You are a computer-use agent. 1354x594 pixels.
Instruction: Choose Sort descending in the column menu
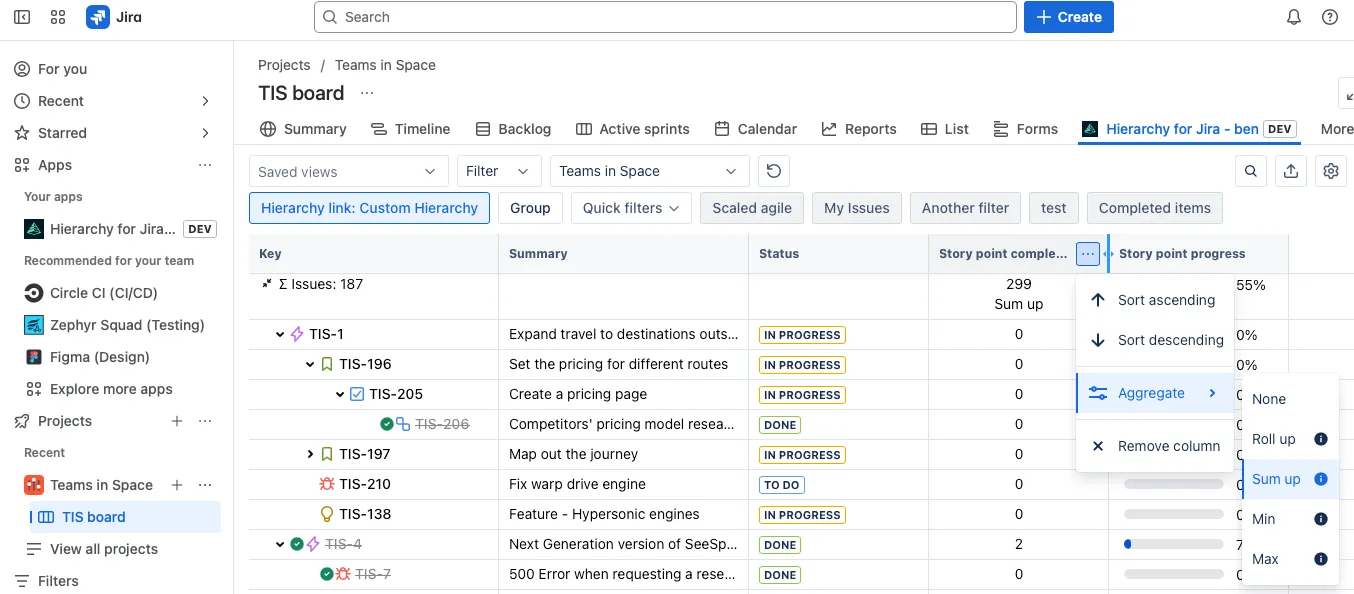[1155, 340]
